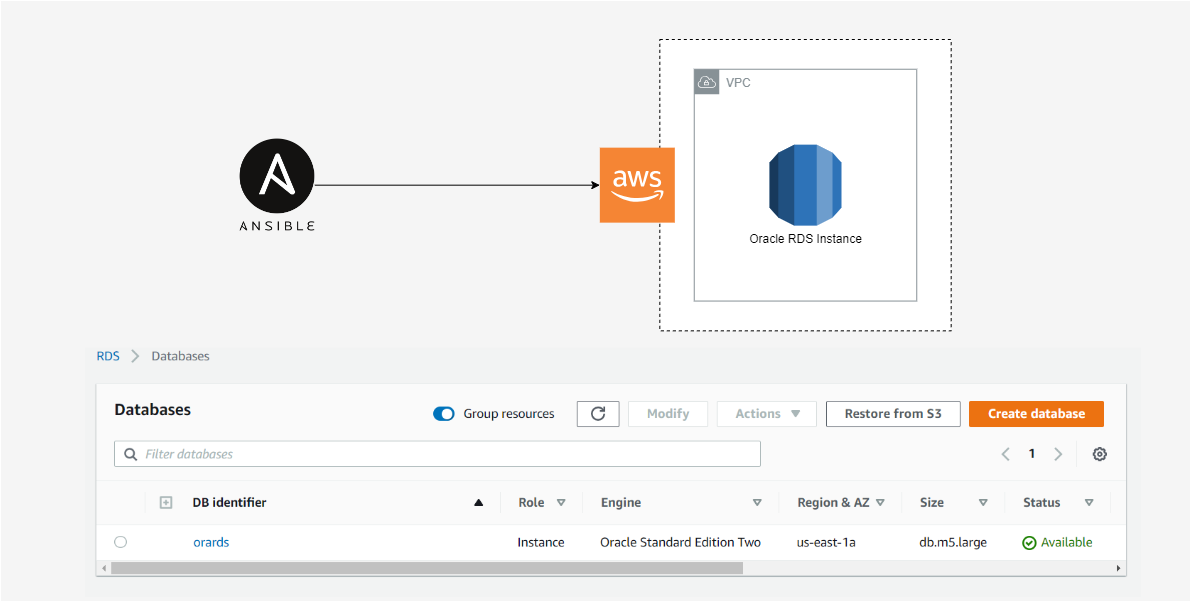Click the Databases panel heading
This screenshot has width=1191, height=602.
coord(153,410)
